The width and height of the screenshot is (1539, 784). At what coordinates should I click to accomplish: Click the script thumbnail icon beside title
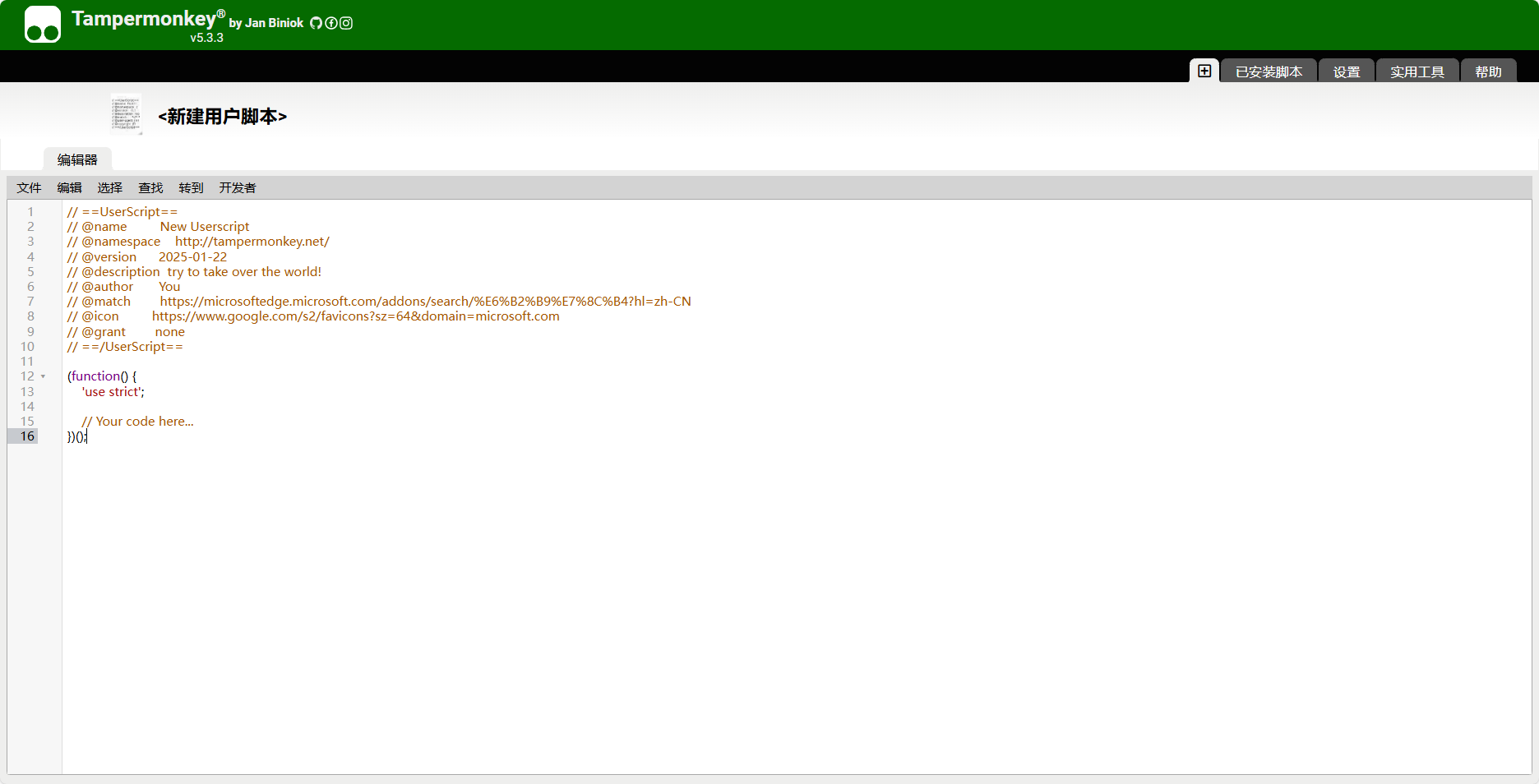point(127,114)
